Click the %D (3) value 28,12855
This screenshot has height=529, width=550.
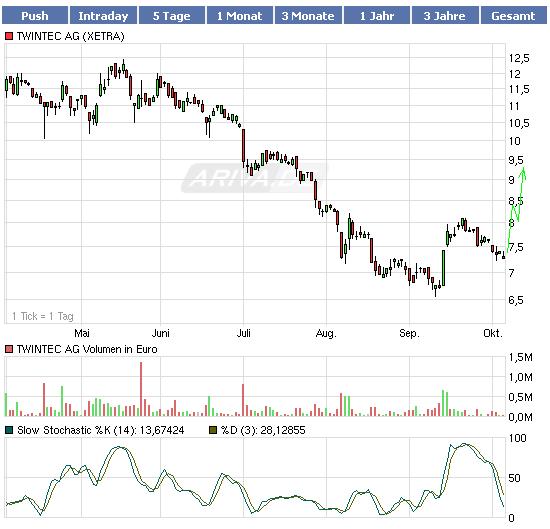283,430
